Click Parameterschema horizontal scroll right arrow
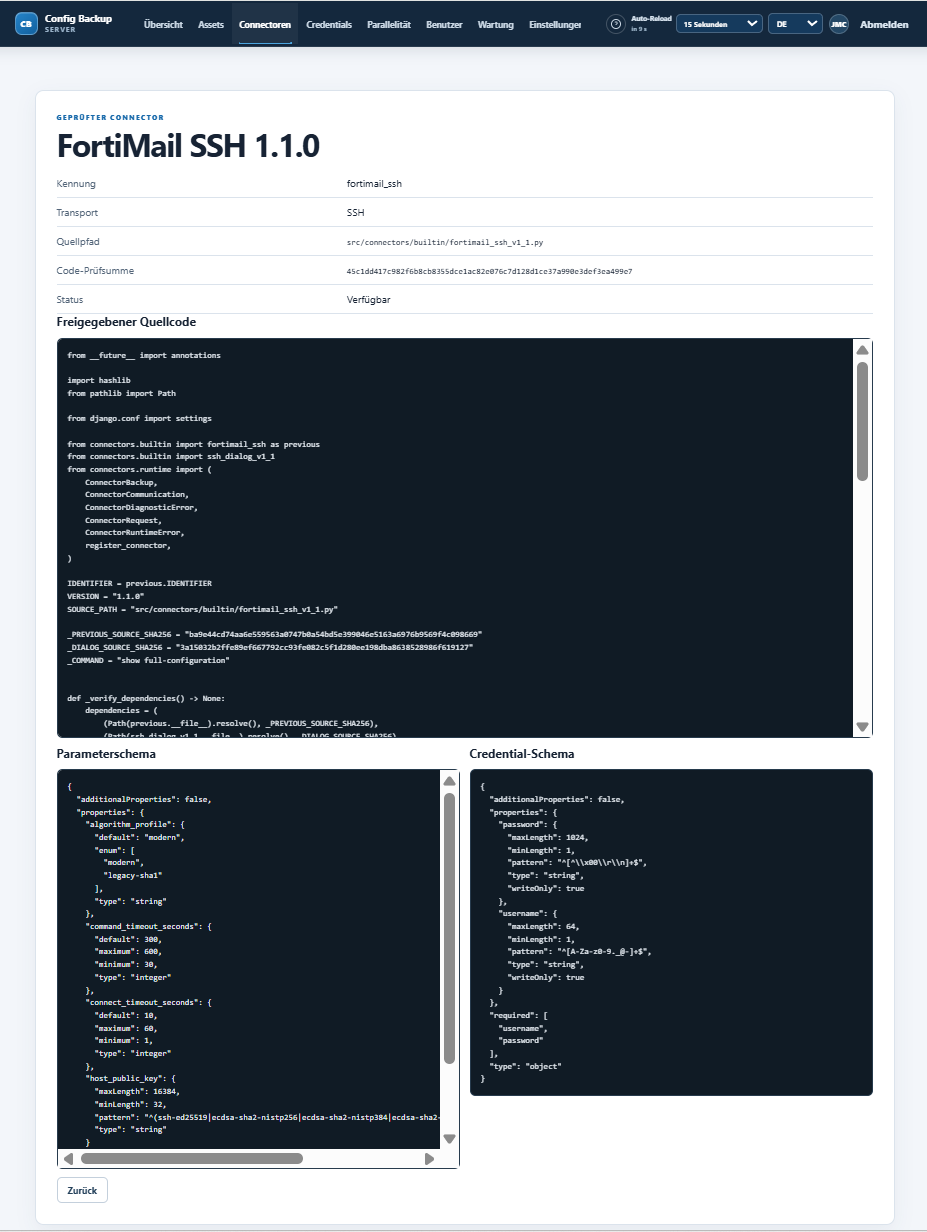 point(429,1159)
